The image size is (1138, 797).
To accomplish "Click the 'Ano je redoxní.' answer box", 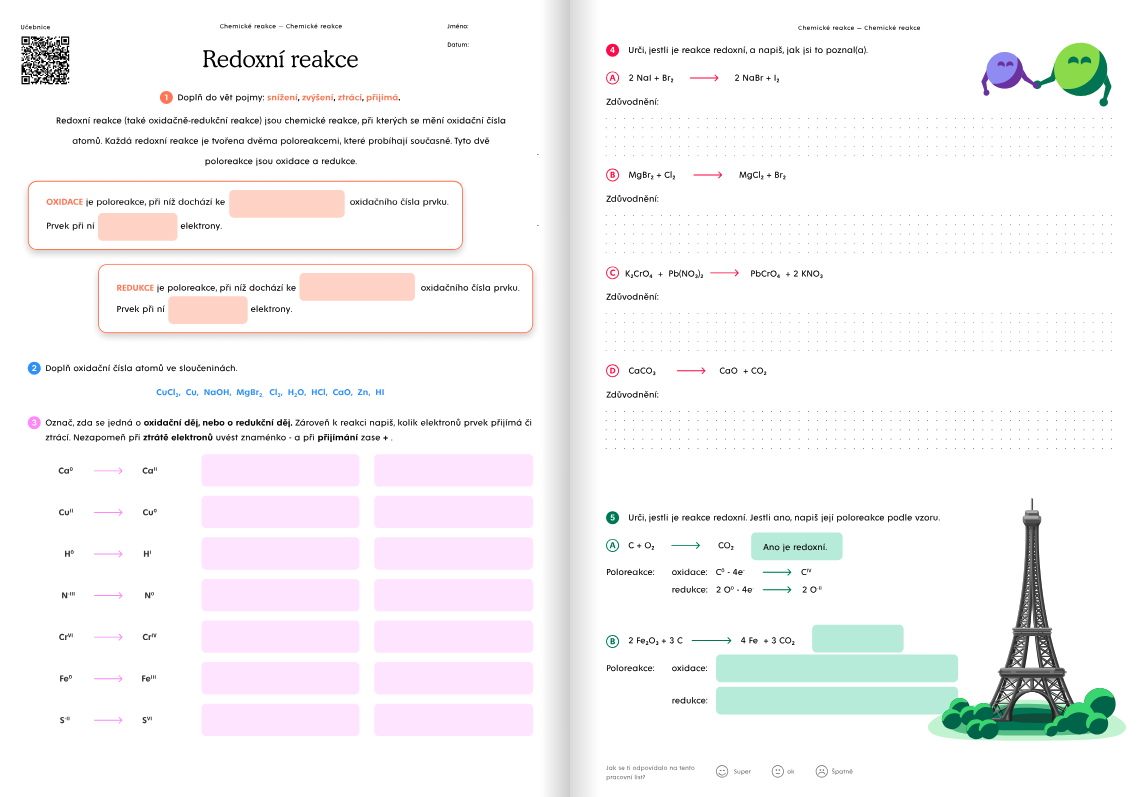I will tap(795, 547).
